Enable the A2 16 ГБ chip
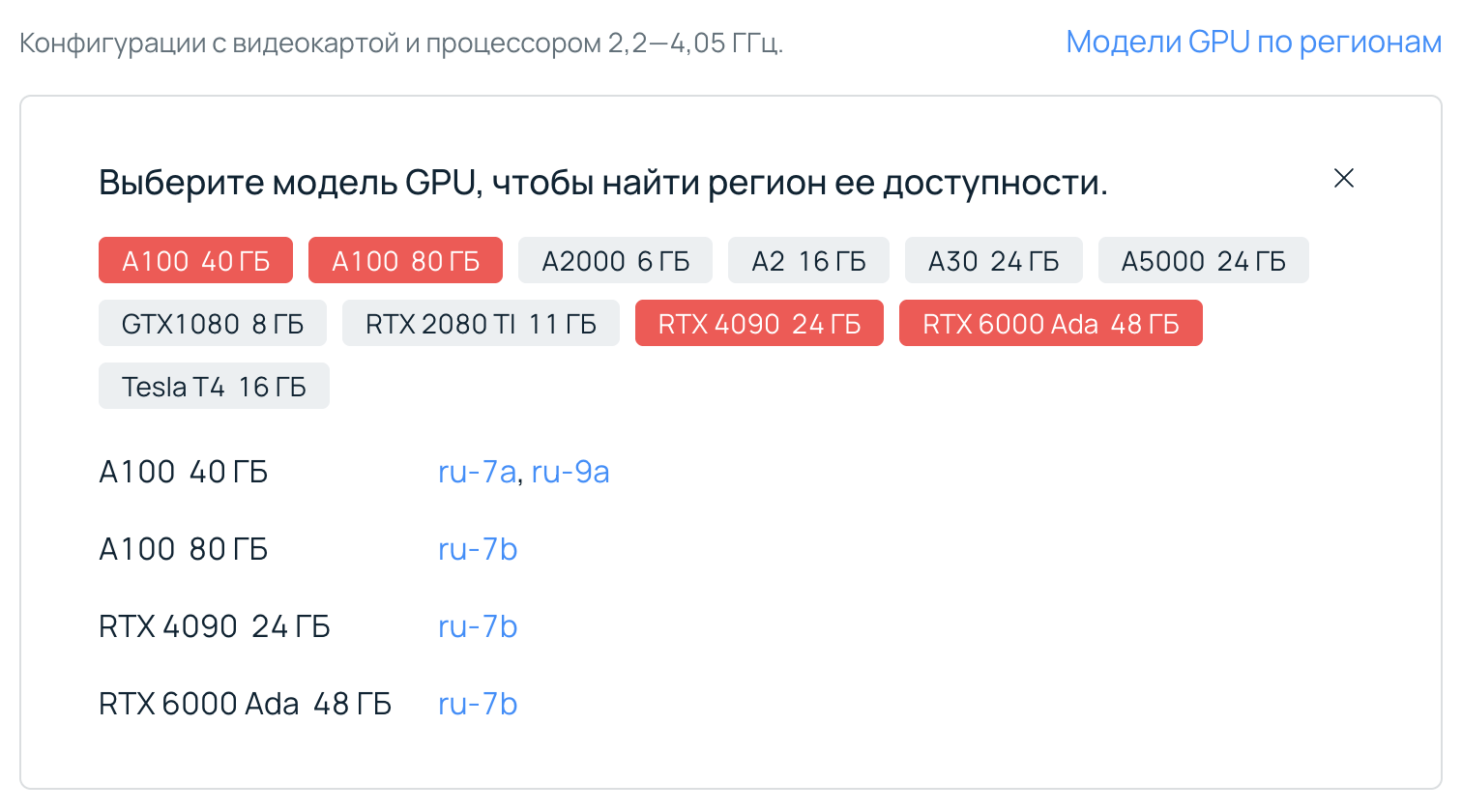The image size is (1462, 812). 808,261
